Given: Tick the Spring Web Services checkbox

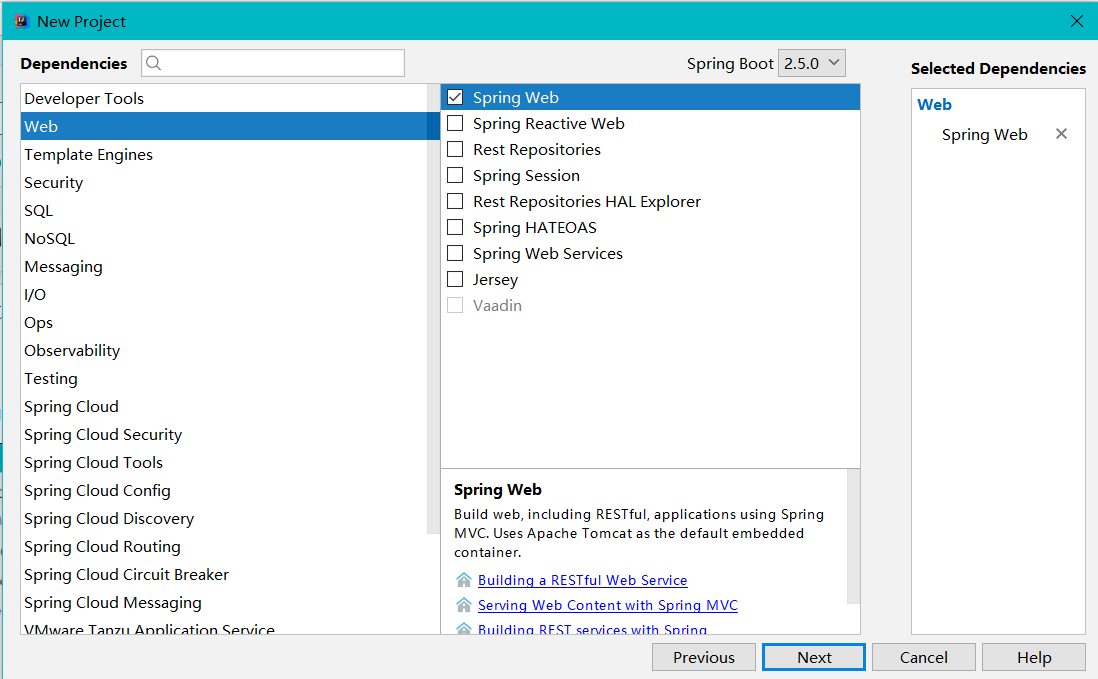Looking at the screenshot, I should (x=455, y=253).
